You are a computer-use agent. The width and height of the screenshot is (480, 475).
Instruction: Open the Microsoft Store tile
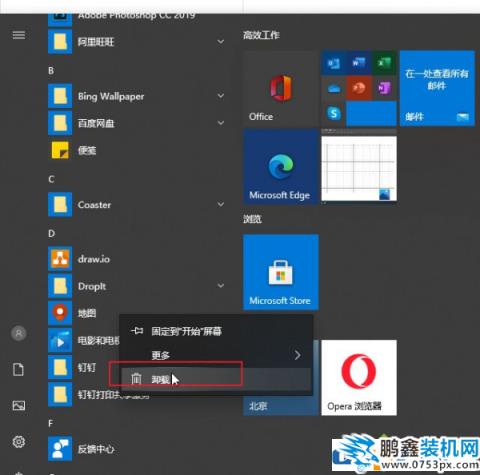point(281,272)
